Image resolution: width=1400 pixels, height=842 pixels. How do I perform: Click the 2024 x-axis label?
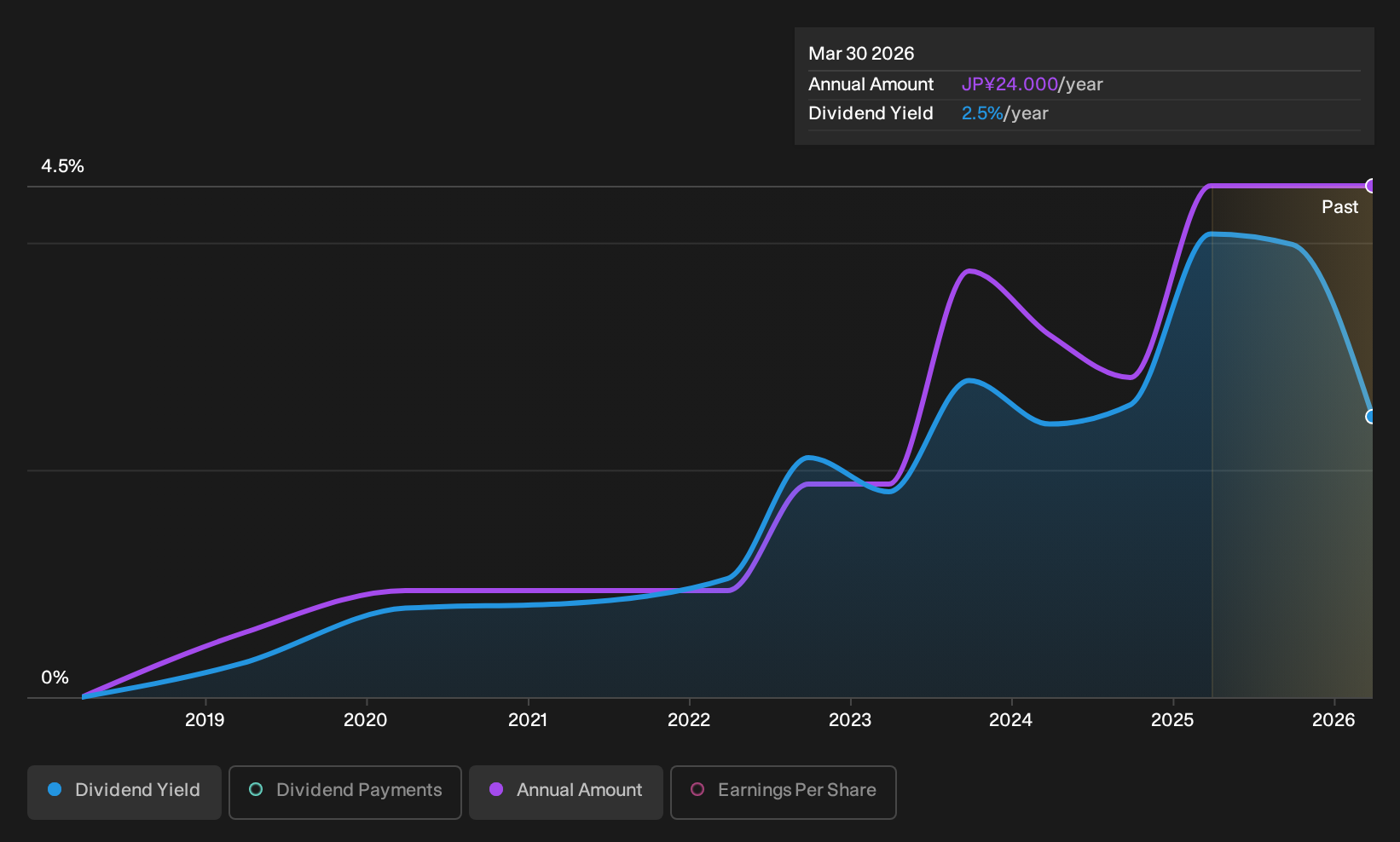(1011, 720)
